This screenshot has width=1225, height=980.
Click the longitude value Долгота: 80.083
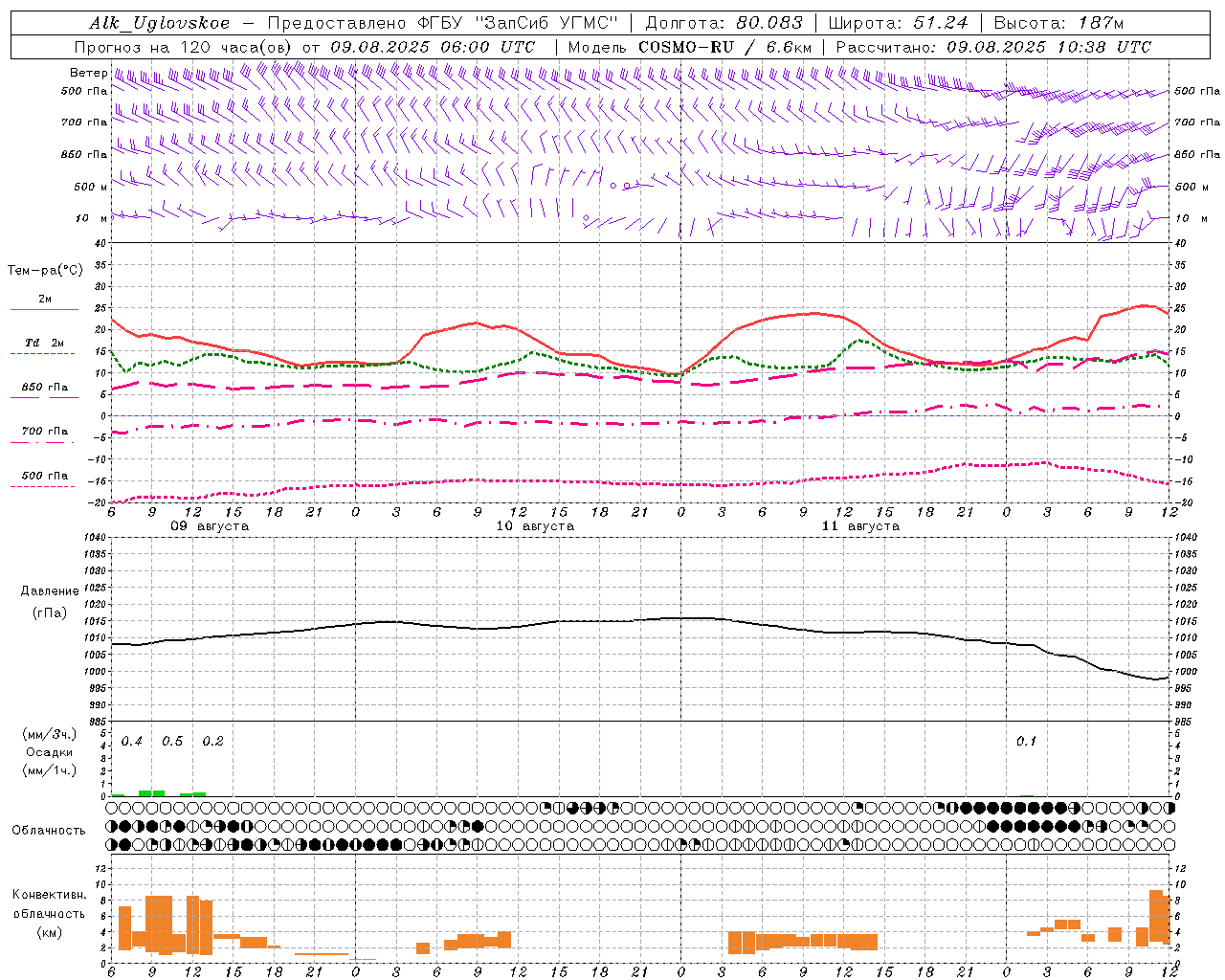724,23
